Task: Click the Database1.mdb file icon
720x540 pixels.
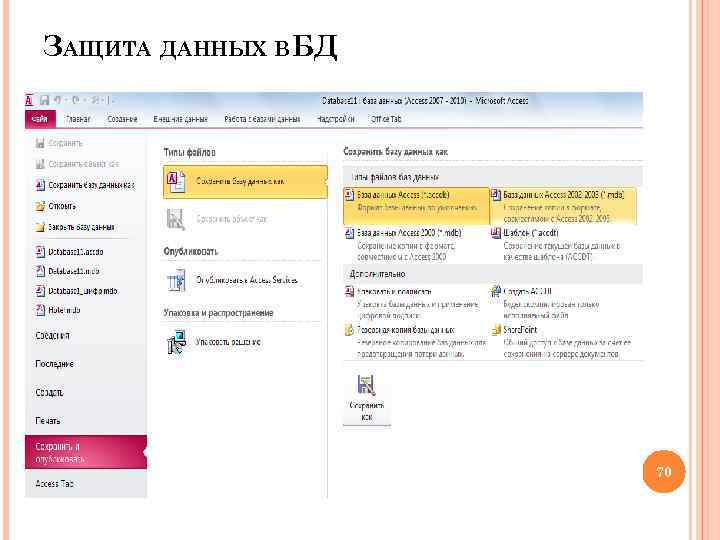Action: tap(40, 271)
